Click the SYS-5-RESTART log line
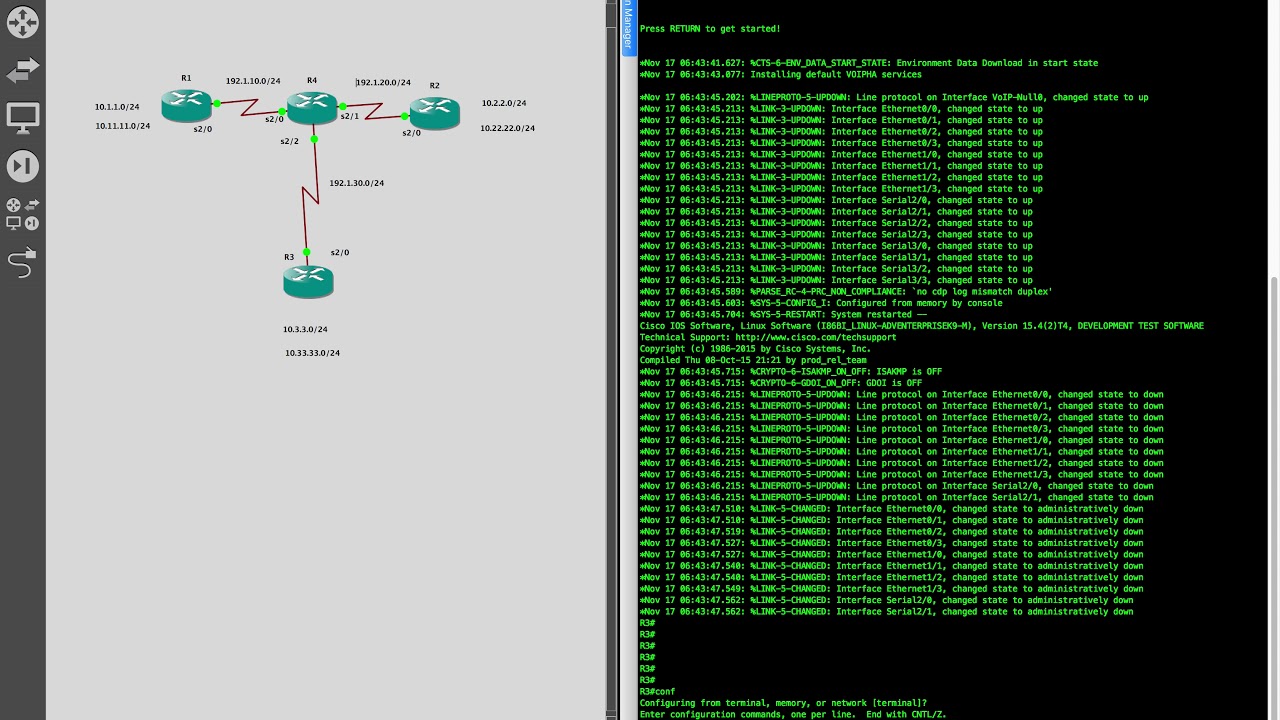Image resolution: width=1280 pixels, height=720 pixels. click(x=783, y=314)
